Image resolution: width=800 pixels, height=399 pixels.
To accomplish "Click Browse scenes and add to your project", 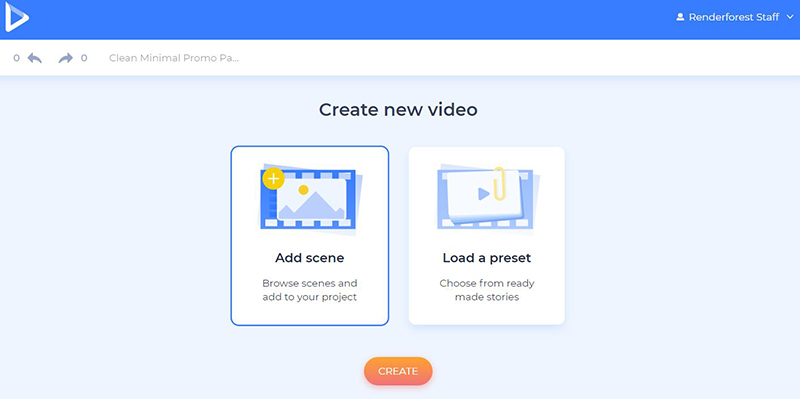I will pos(310,290).
